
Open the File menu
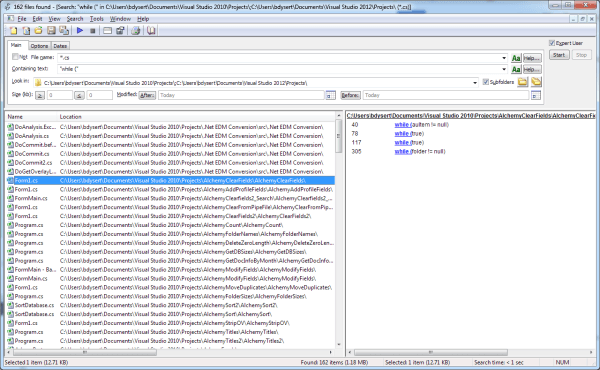(22, 19)
